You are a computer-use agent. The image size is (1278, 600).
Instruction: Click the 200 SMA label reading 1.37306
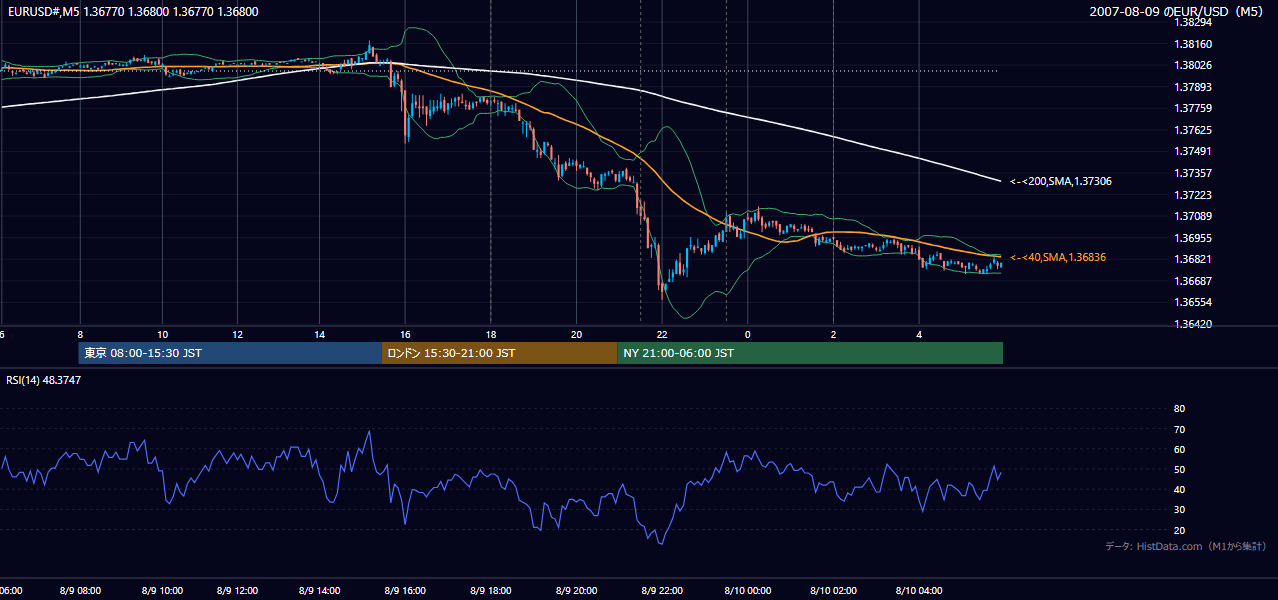(1061, 182)
